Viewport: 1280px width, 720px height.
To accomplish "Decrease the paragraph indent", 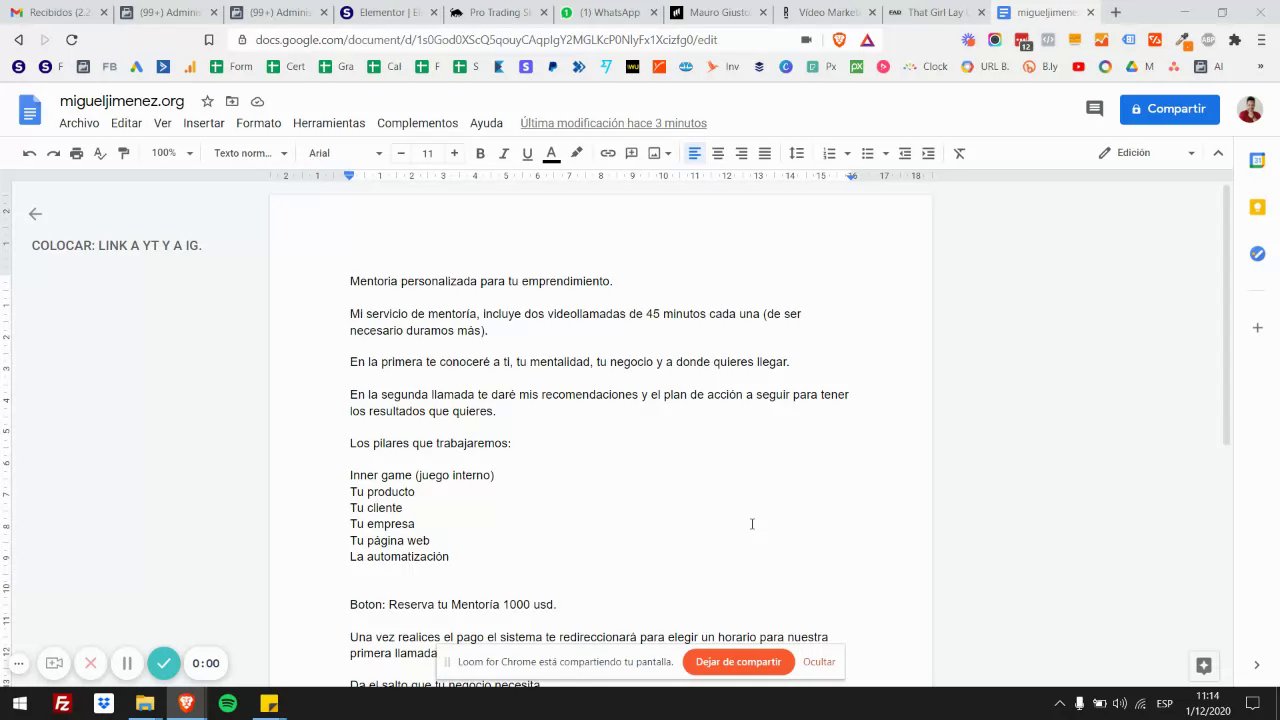I will [905, 153].
